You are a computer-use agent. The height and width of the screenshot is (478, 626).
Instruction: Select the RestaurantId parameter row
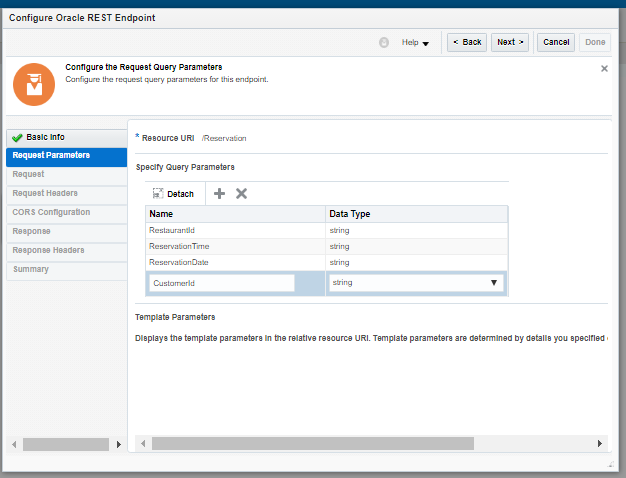pyautogui.click(x=327, y=230)
